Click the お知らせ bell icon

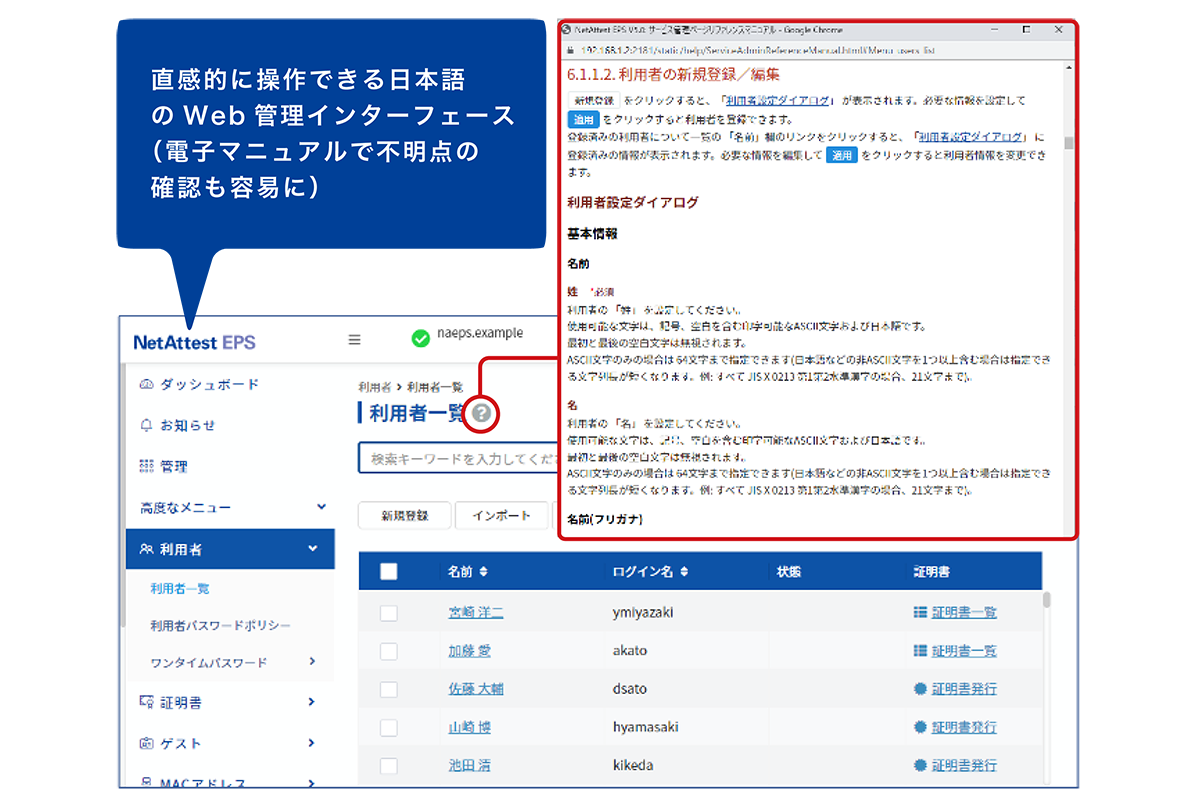tap(146, 425)
